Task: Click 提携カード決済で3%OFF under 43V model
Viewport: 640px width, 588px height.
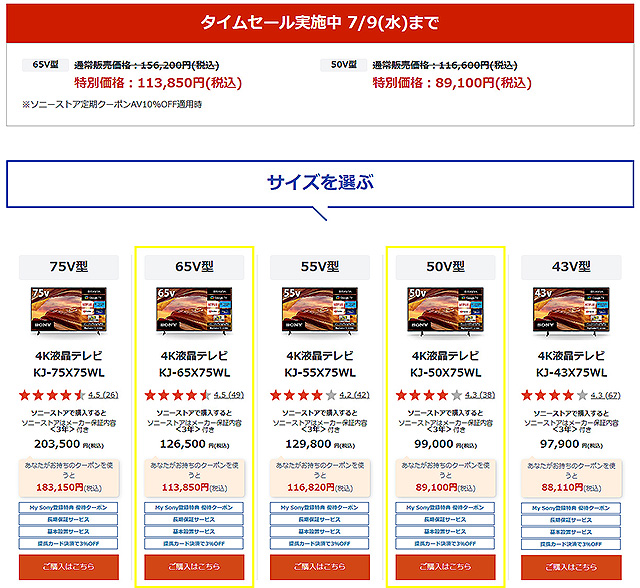Action: click(571, 544)
